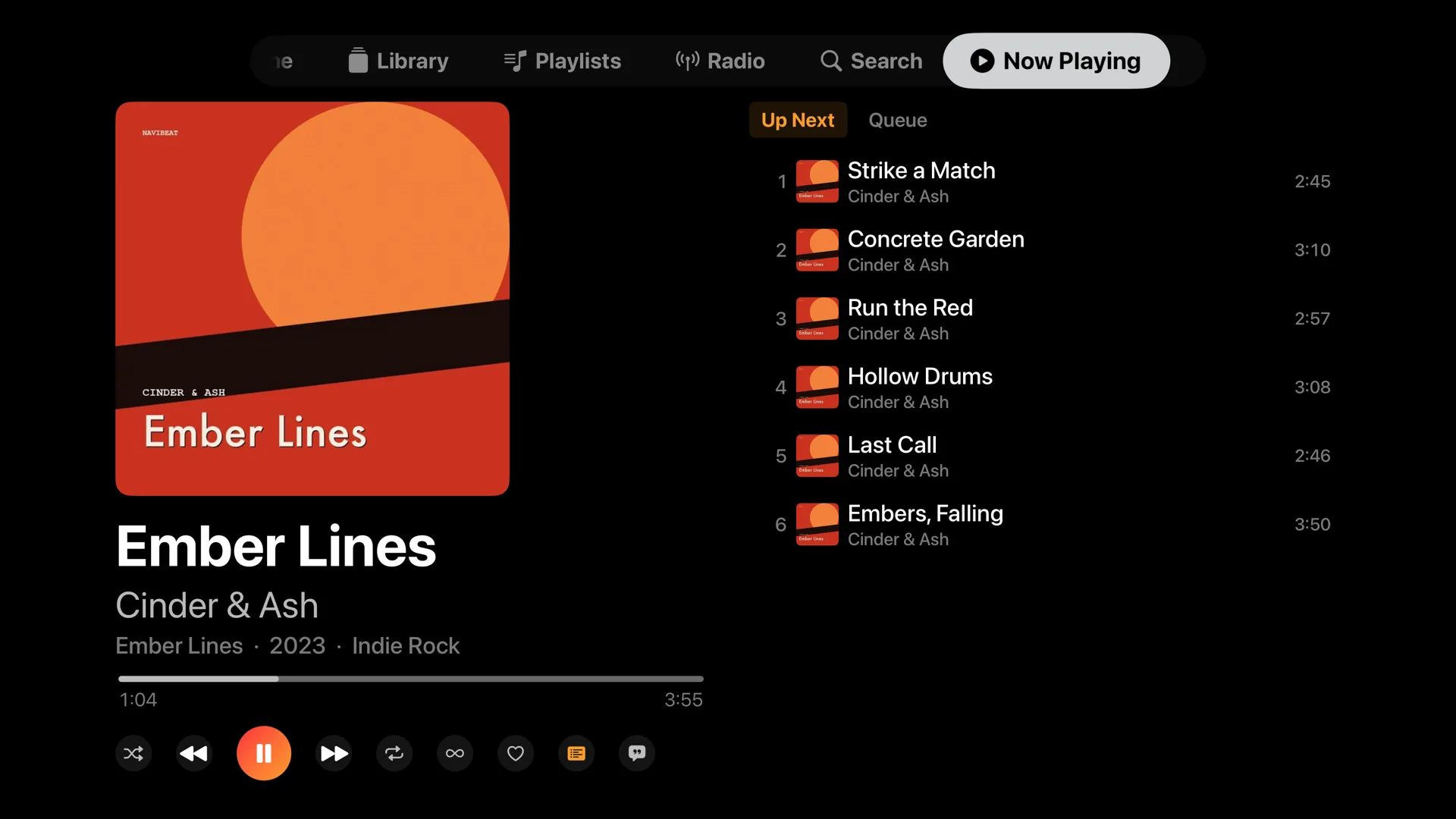Click the 2023 year label
This screenshot has width=1456, height=819.
click(297, 646)
